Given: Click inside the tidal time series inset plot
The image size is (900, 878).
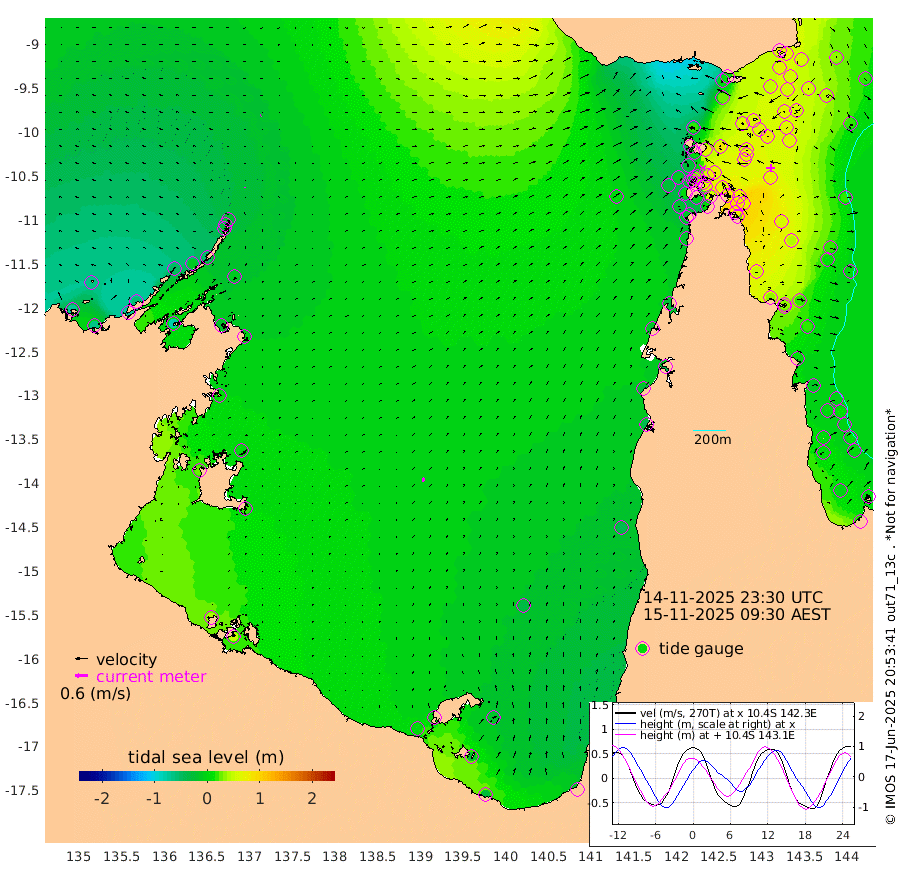Looking at the screenshot, I should (734, 764).
